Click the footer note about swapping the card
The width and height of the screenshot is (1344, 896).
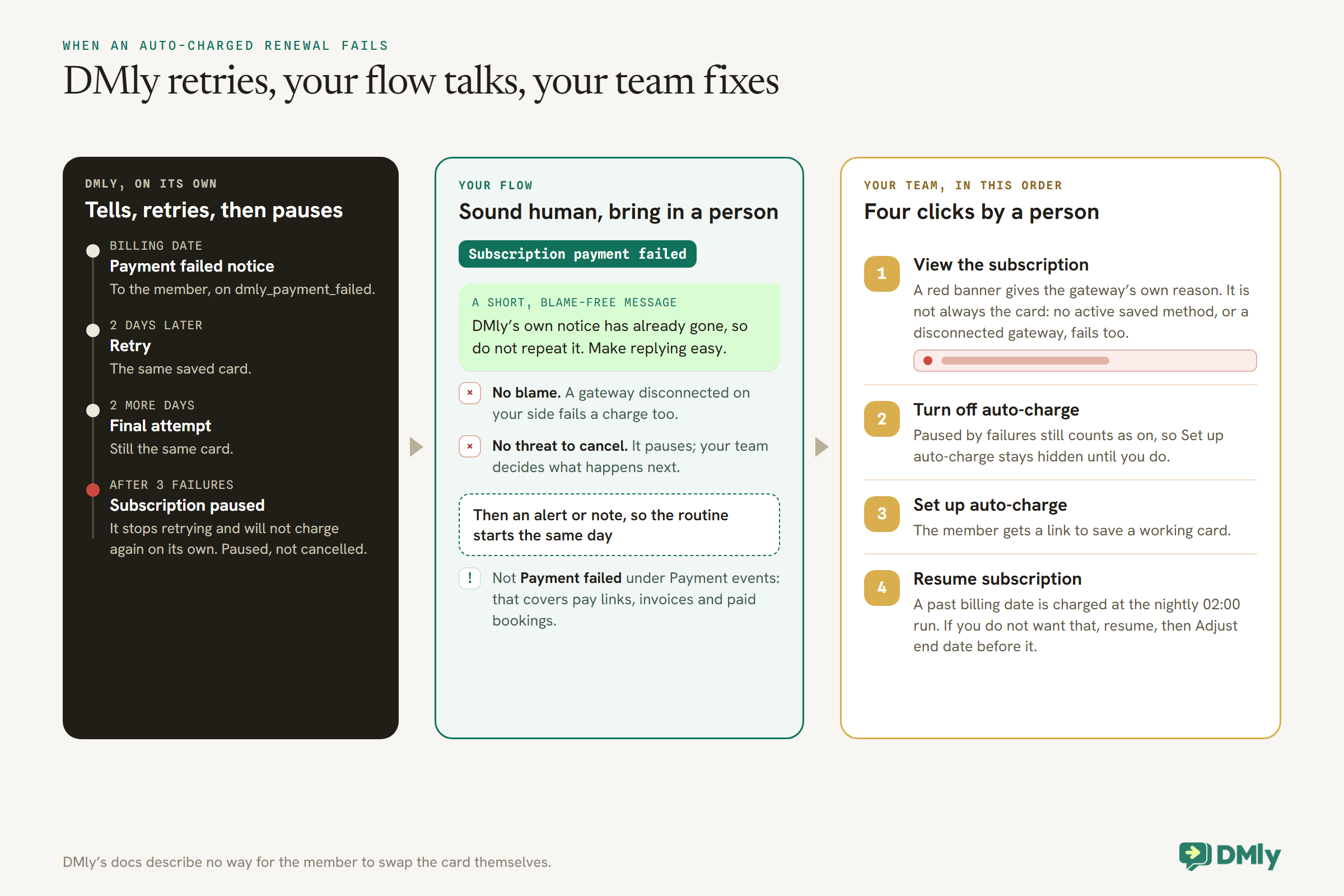[307, 862]
